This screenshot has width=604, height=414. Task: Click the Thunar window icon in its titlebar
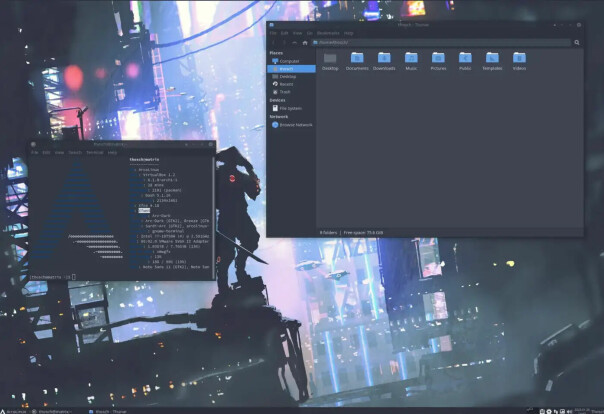(x=272, y=25)
